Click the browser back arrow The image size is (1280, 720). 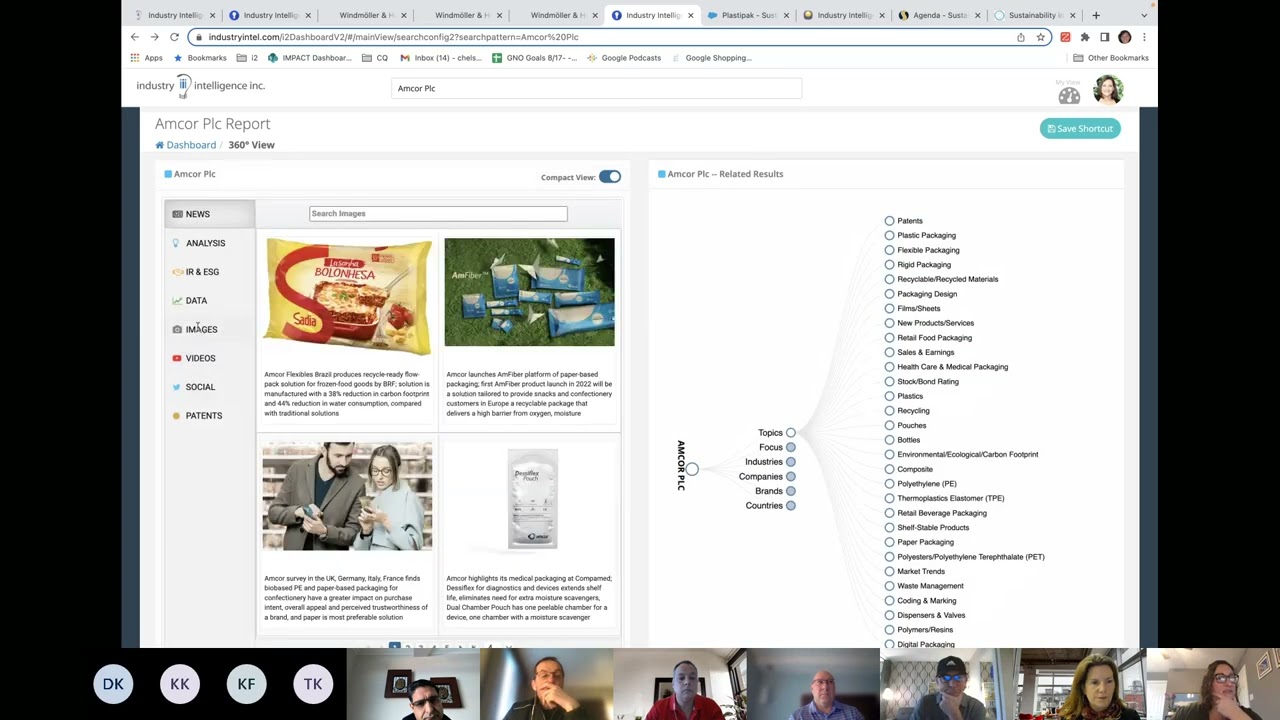(x=135, y=37)
